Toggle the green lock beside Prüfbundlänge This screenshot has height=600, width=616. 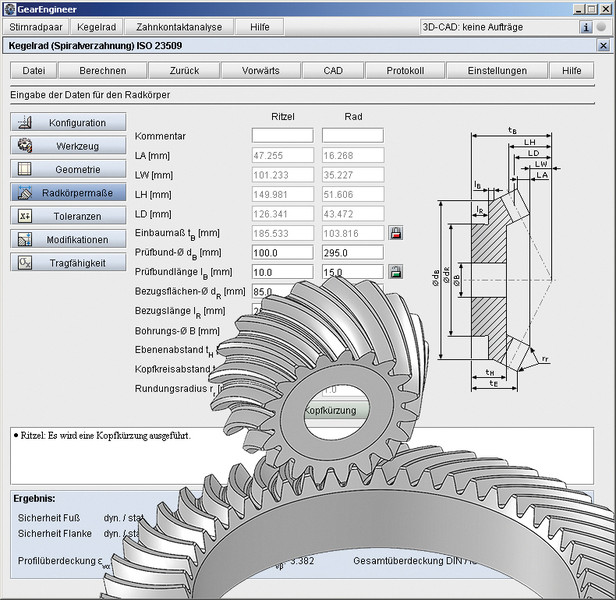click(396, 271)
